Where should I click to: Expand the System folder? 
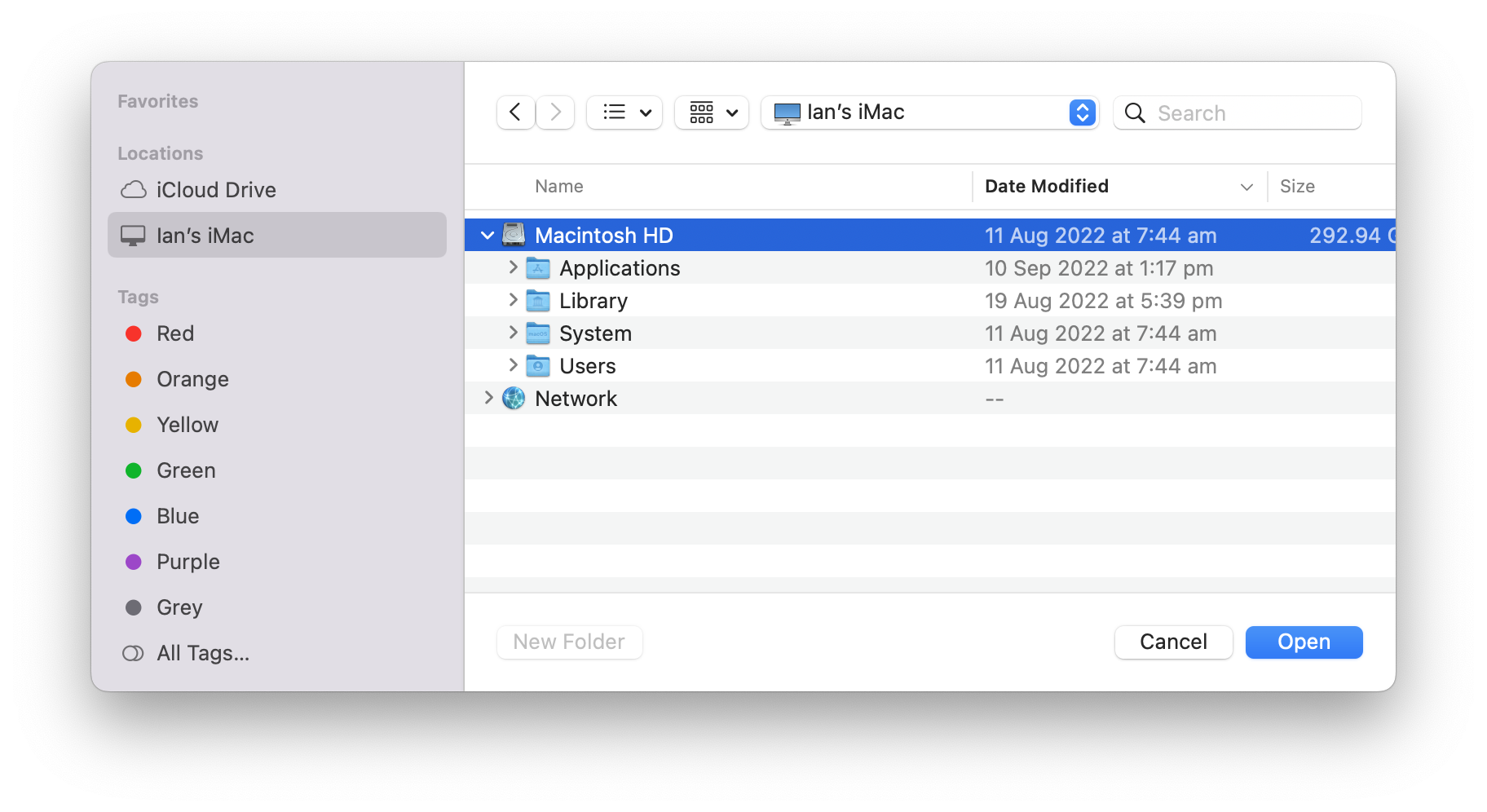(513, 333)
